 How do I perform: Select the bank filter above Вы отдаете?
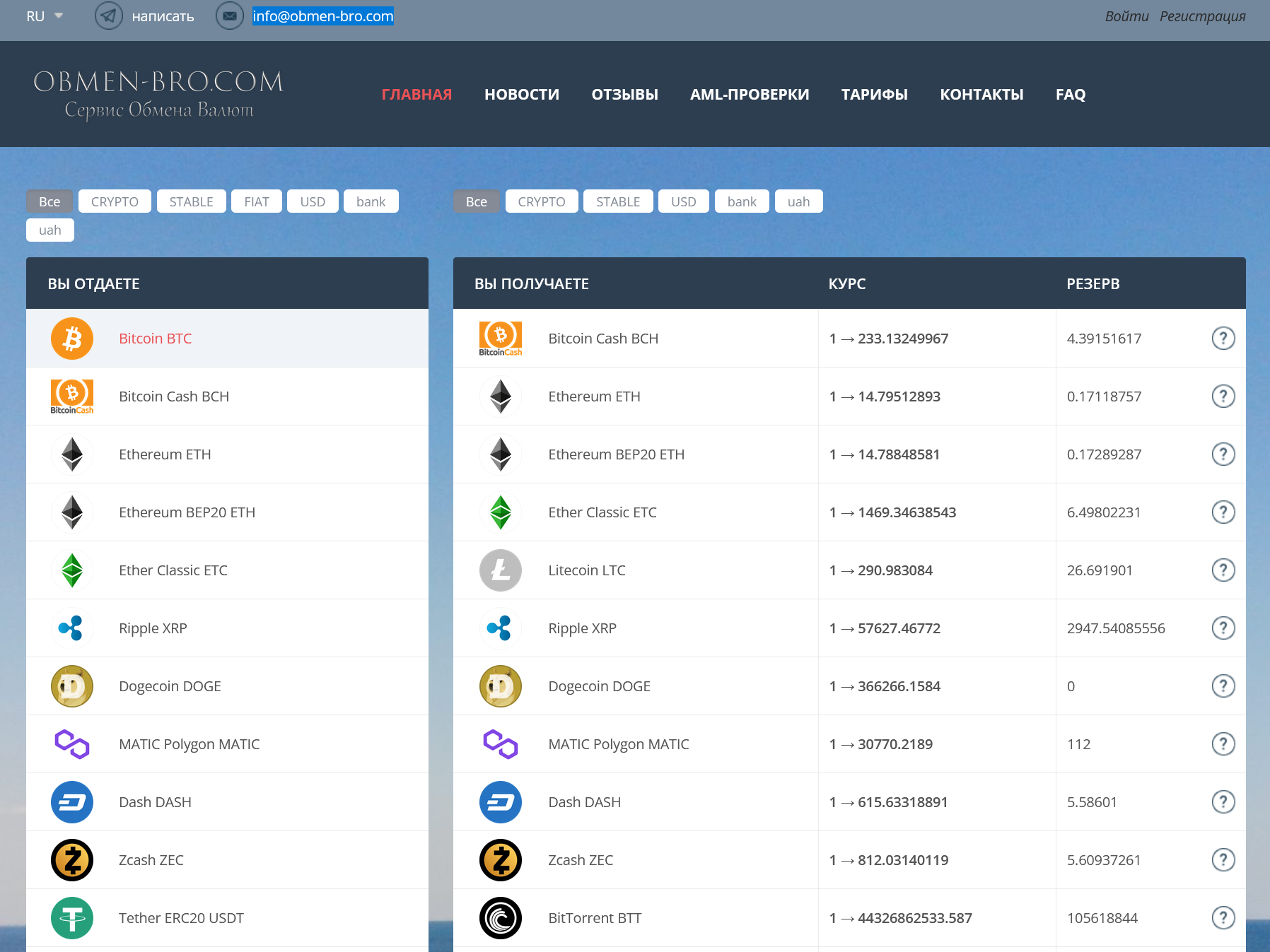[x=371, y=201]
